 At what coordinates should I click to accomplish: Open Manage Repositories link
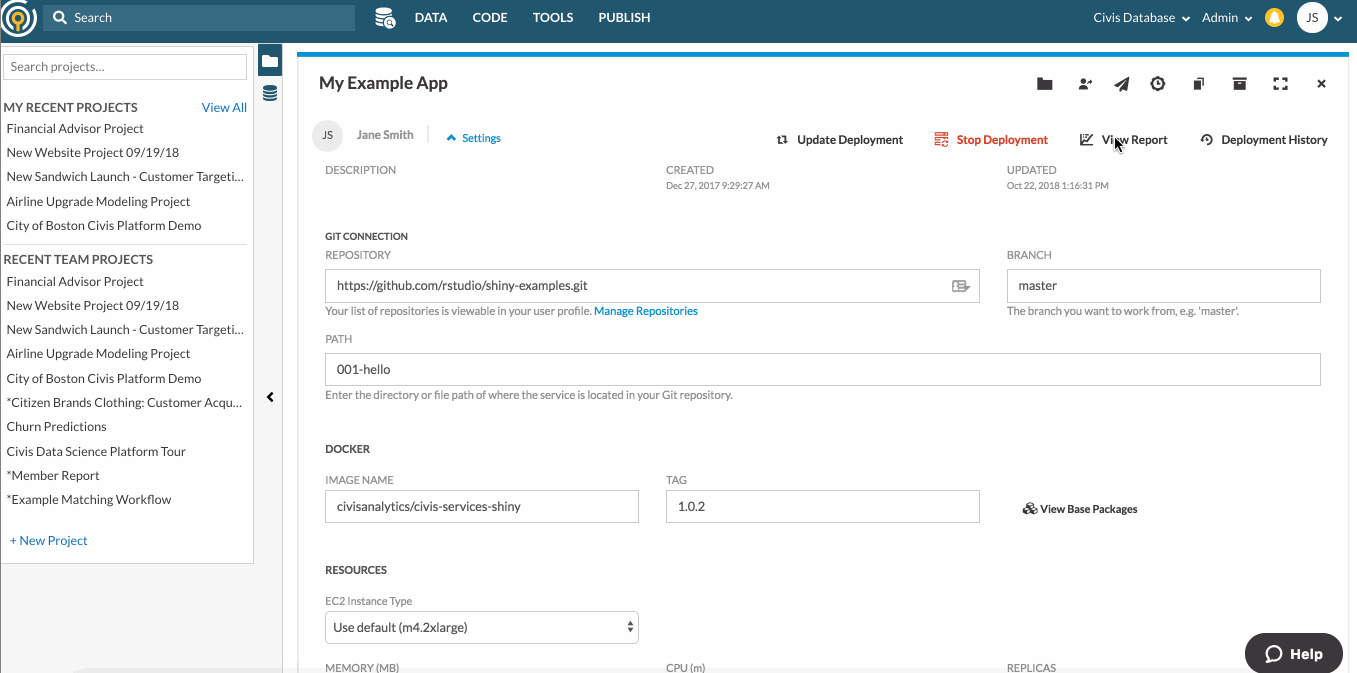pos(645,311)
